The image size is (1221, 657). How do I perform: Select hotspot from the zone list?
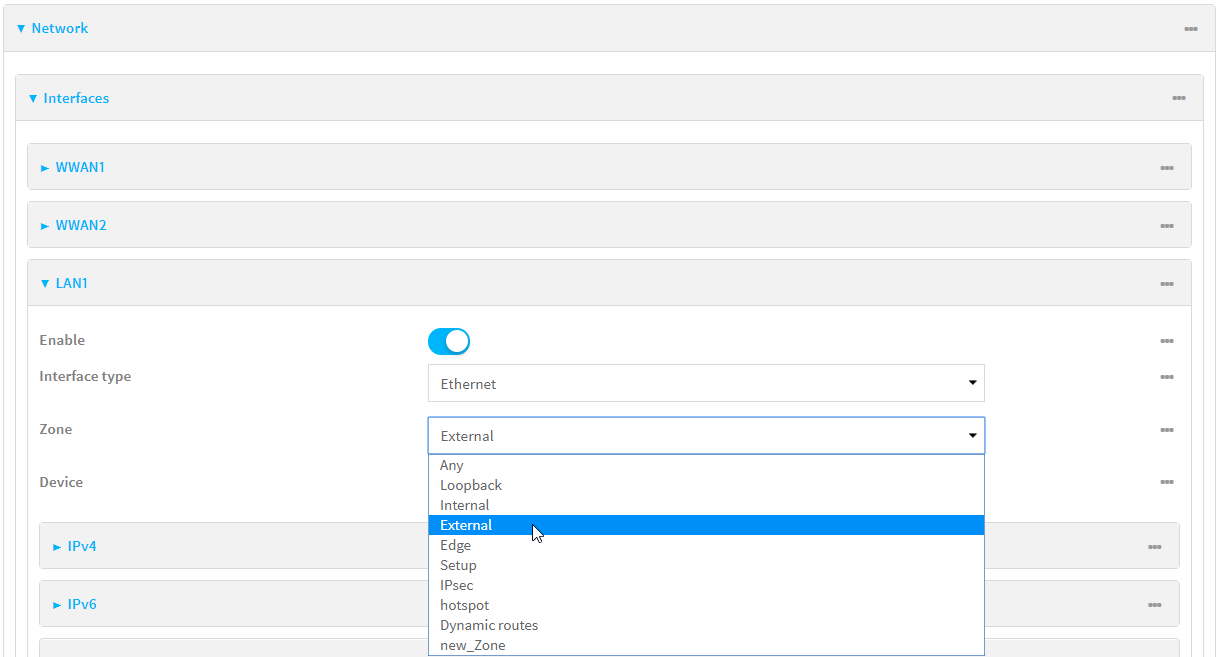[464, 605]
